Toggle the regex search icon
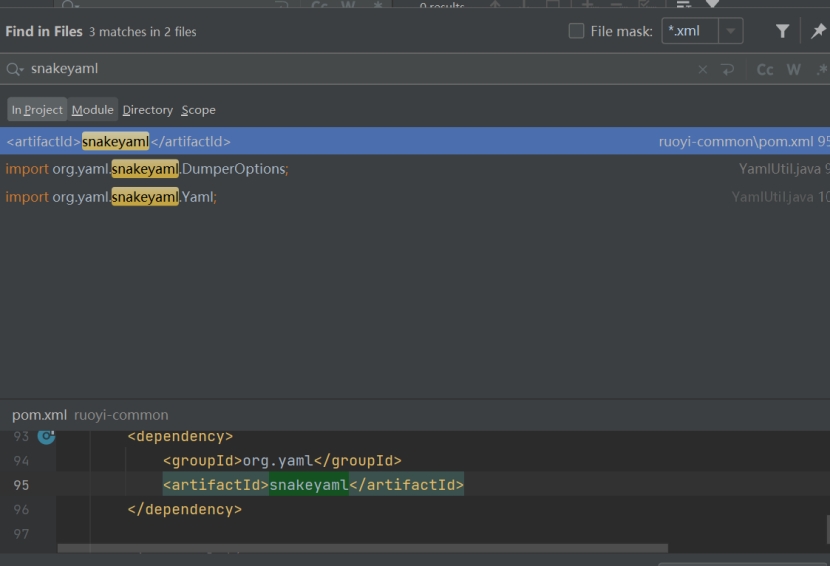Image resolution: width=830 pixels, height=567 pixels. 821,69
